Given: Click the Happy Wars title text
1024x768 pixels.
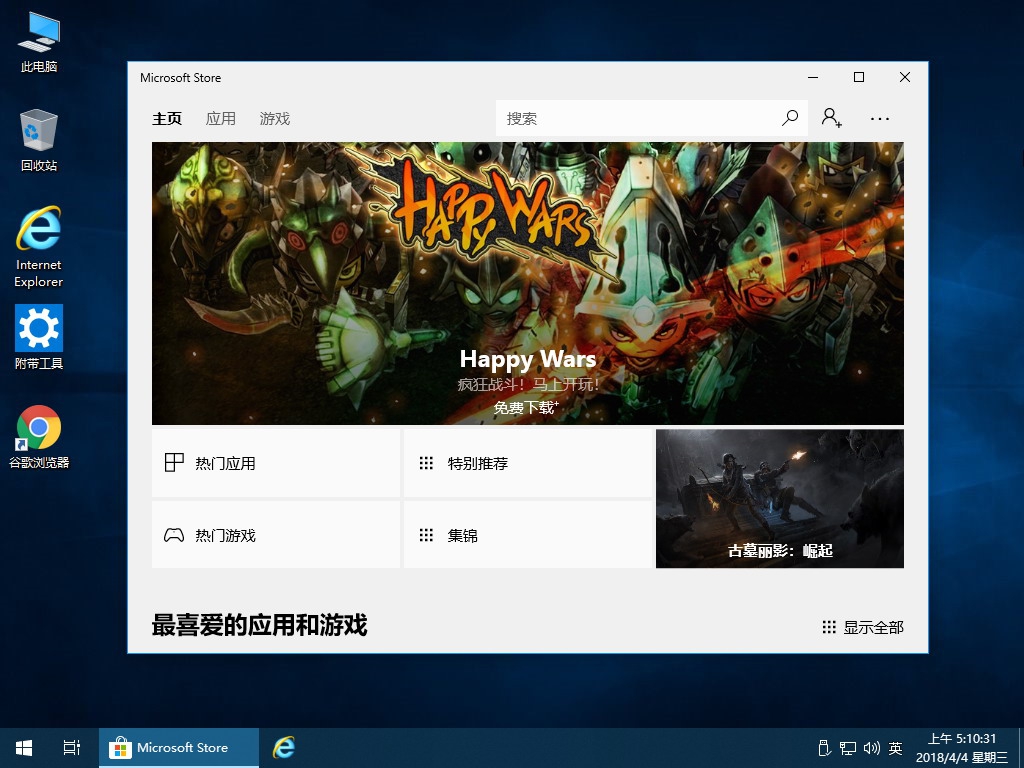Looking at the screenshot, I should (x=528, y=359).
